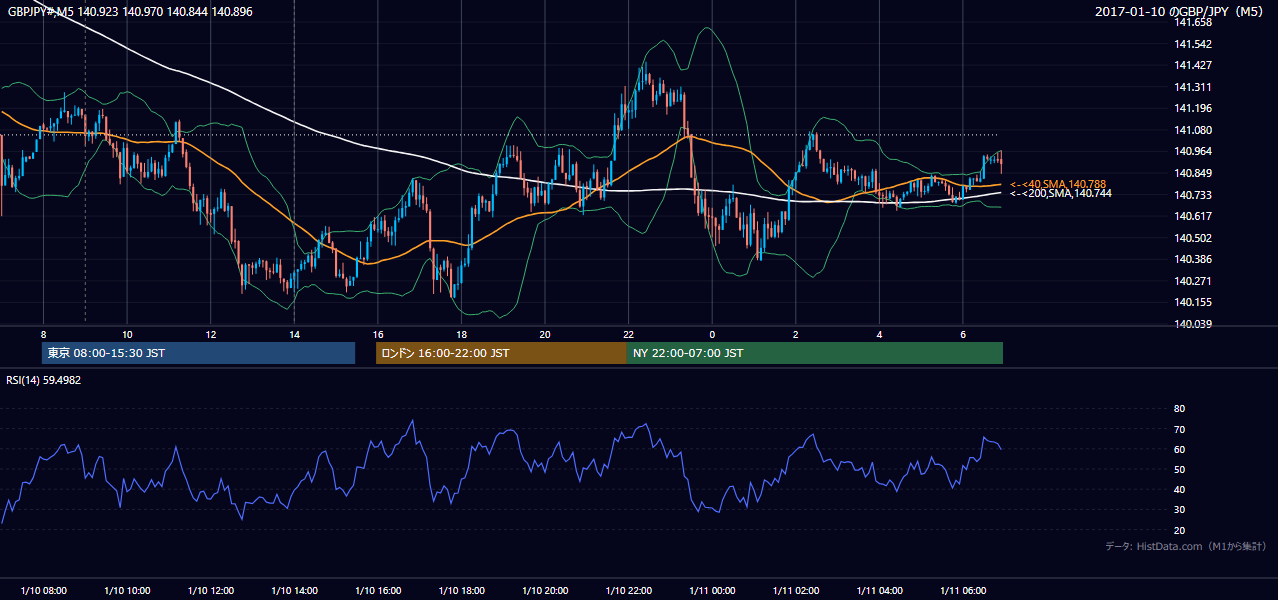The width and height of the screenshot is (1278, 600).
Task: Click the RSI(14) 59.4982 indicator label
Action: point(44,380)
